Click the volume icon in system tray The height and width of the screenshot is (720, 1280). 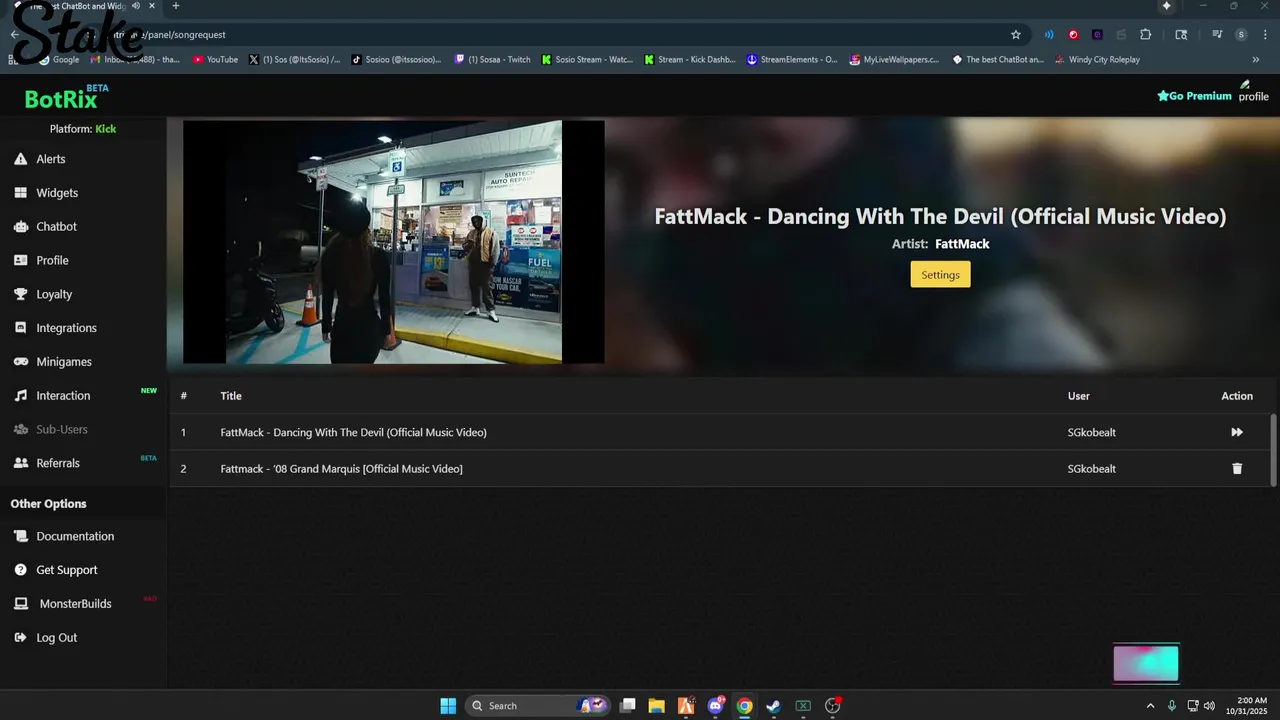click(1209, 705)
